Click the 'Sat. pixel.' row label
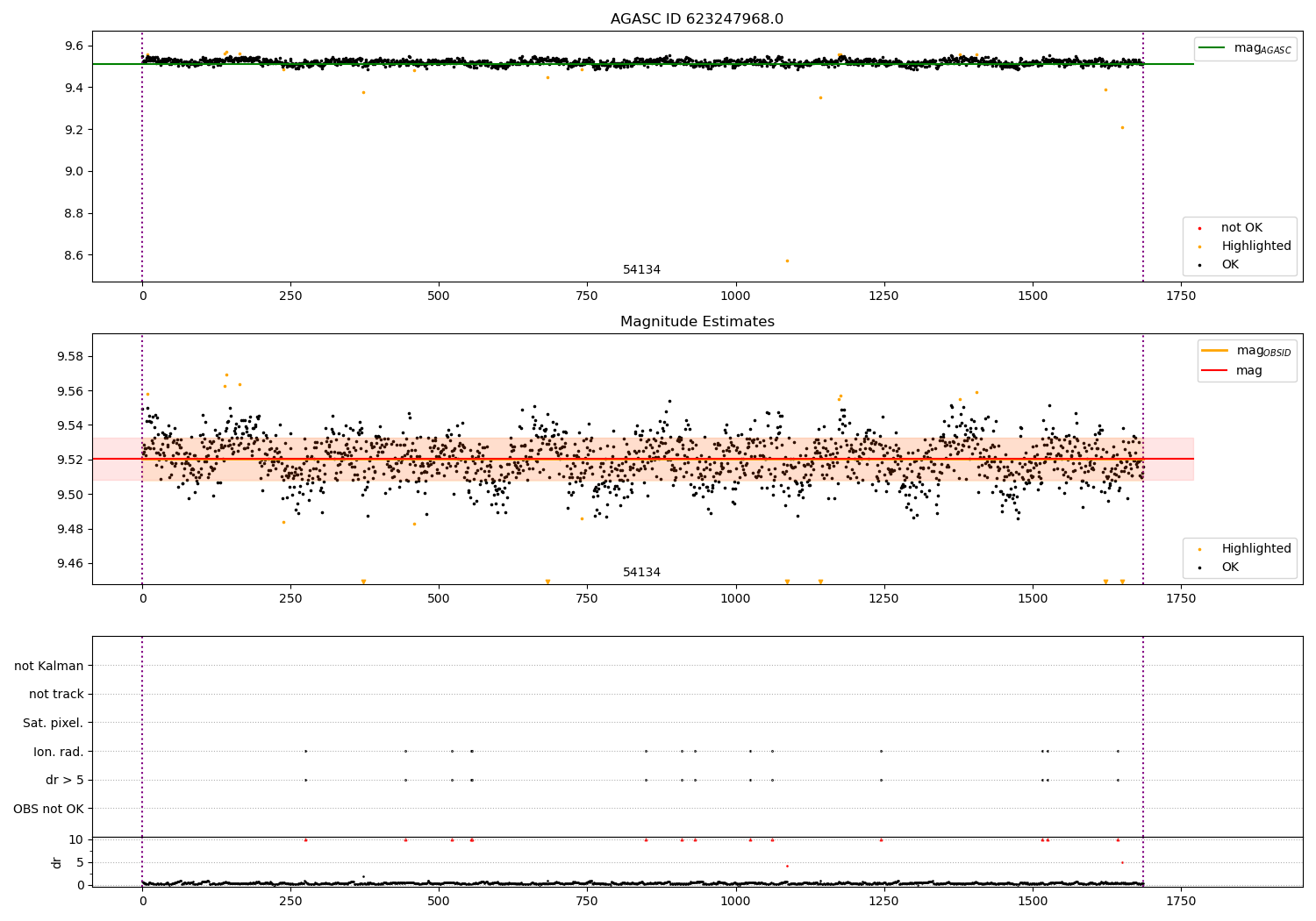This screenshot has height=921, width=1316. (x=54, y=723)
